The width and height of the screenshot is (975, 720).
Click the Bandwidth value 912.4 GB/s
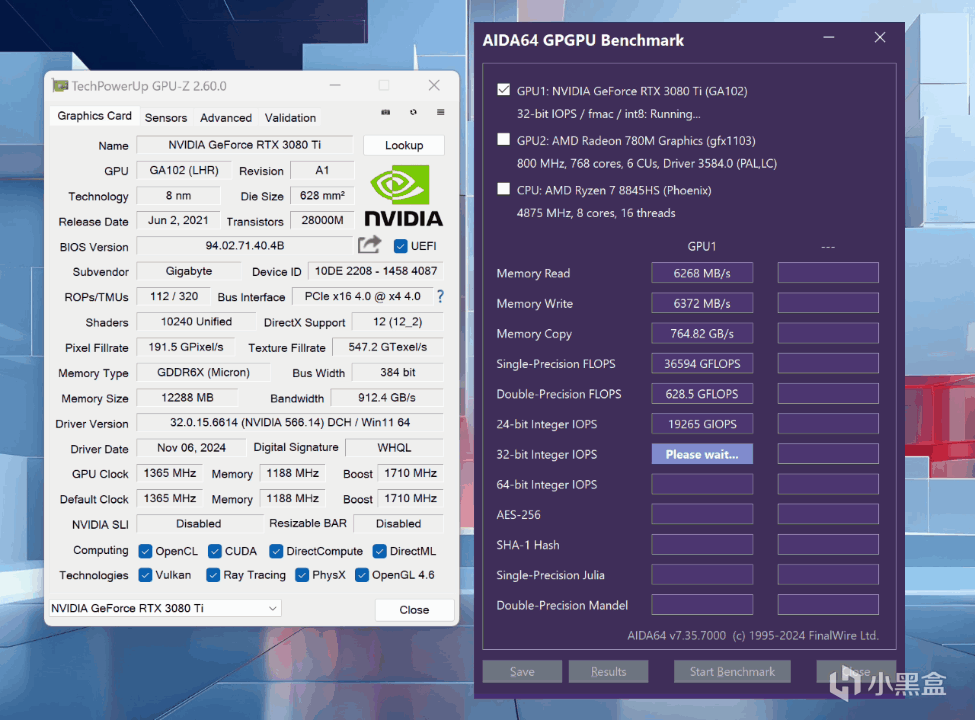(387, 397)
